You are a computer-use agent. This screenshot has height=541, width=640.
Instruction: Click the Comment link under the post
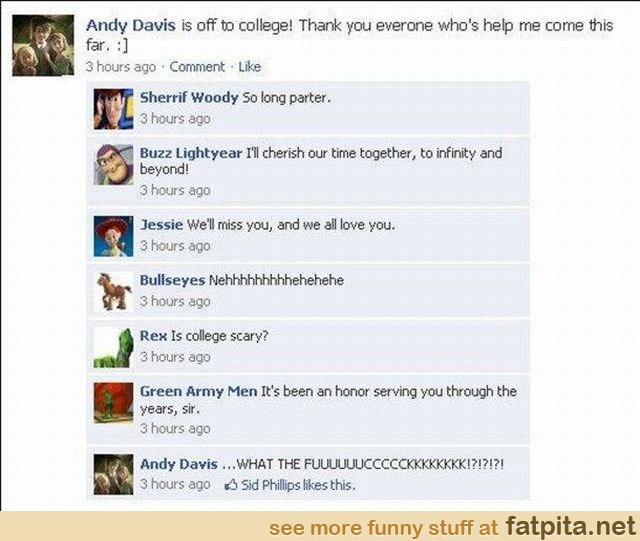click(x=197, y=67)
